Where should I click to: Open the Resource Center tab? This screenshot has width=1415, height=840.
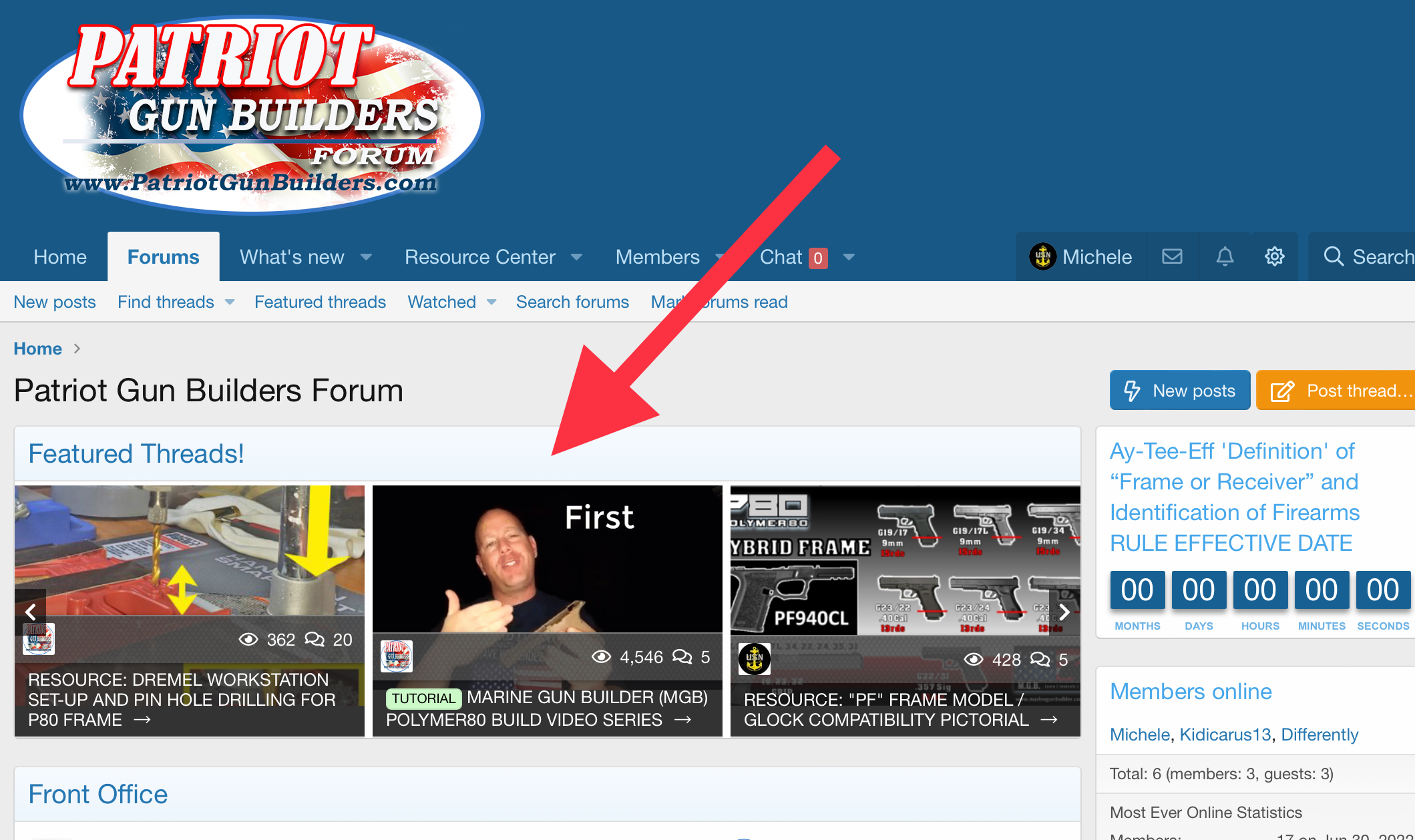point(480,257)
